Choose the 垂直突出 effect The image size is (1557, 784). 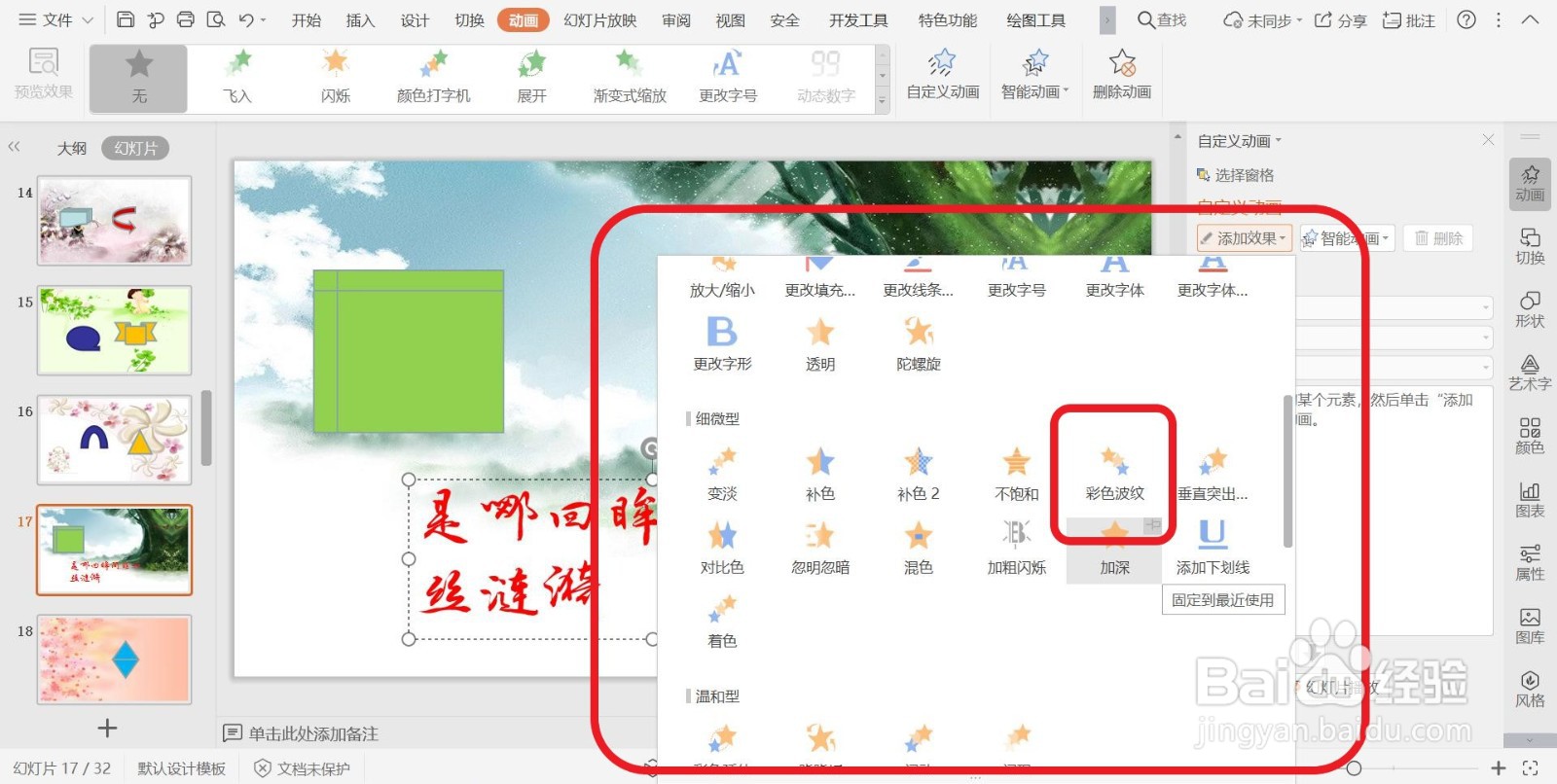click(x=1213, y=474)
